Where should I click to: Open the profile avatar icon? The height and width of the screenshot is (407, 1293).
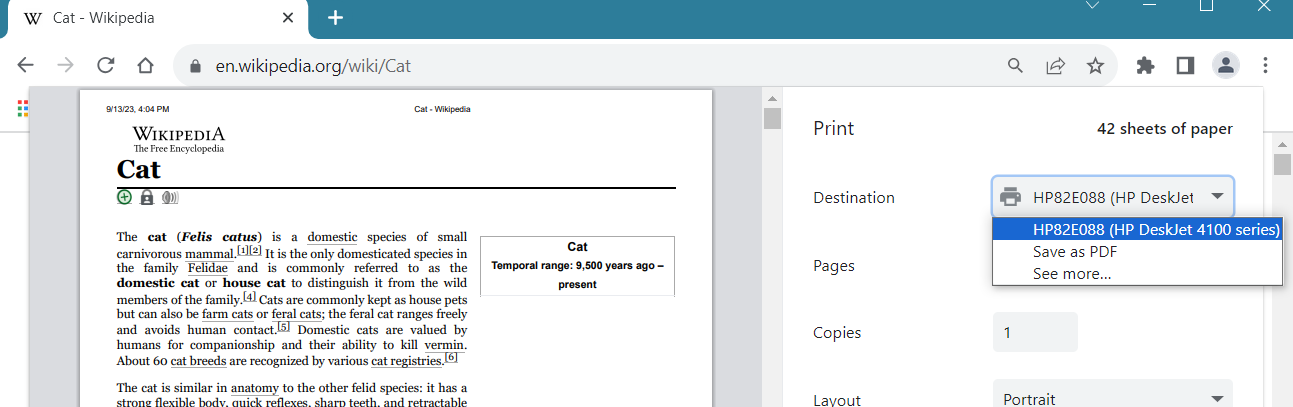(x=1226, y=66)
